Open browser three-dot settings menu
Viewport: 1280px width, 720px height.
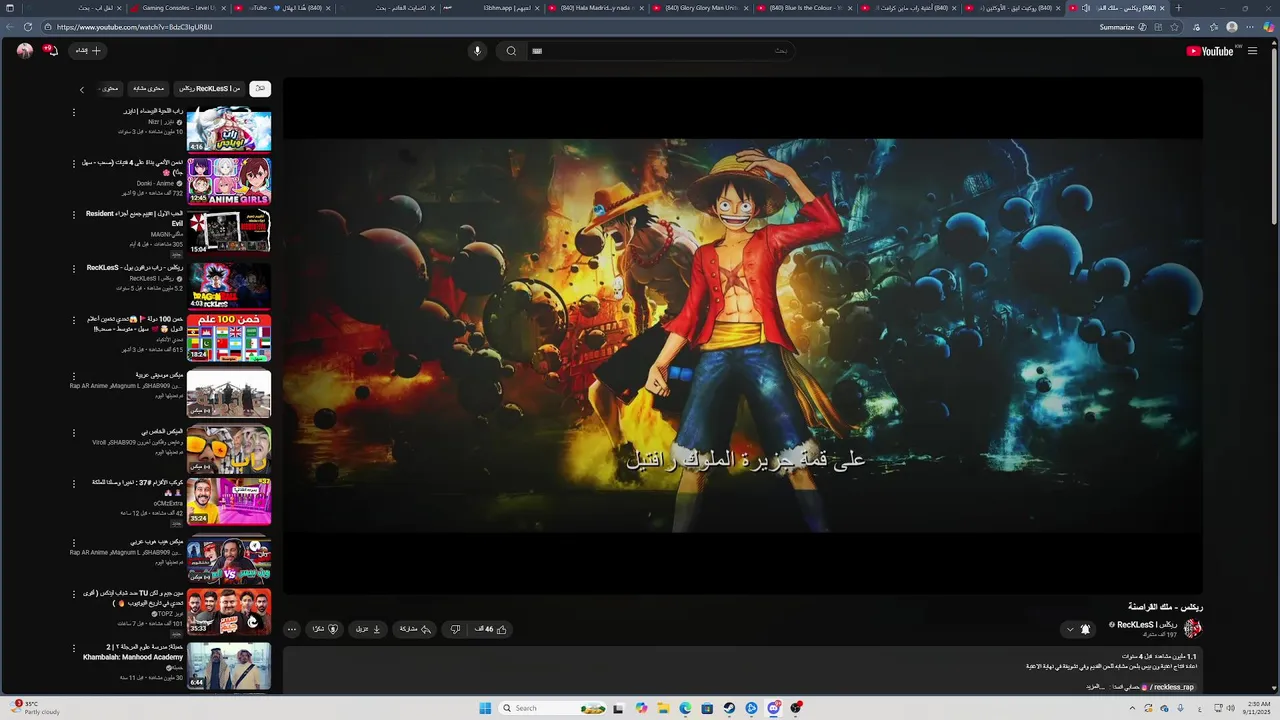(x=1250, y=27)
